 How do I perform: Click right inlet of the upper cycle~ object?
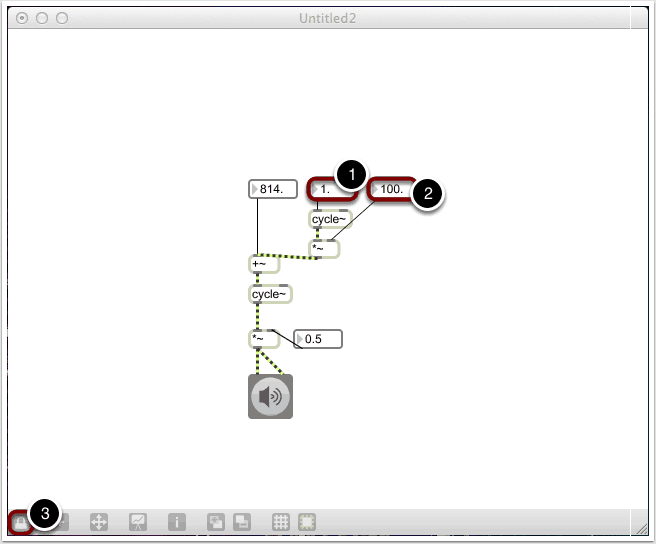tap(343, 211)
